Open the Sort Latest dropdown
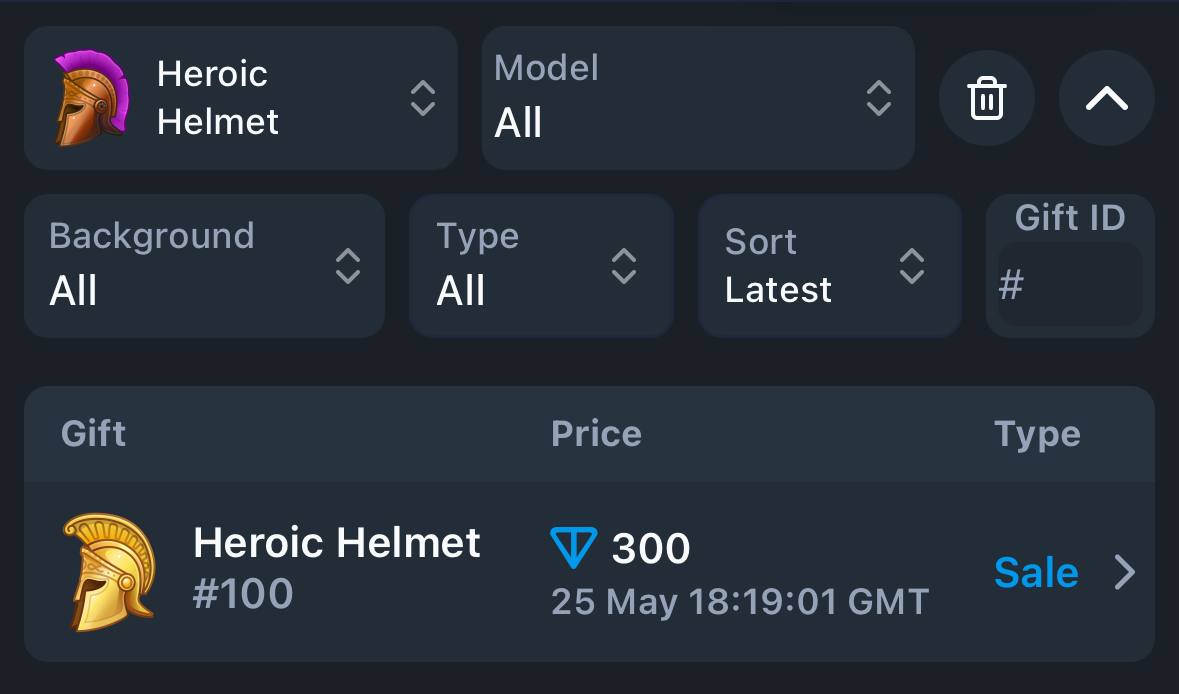Screen dimensions: 1179x694 click(830, 265)
